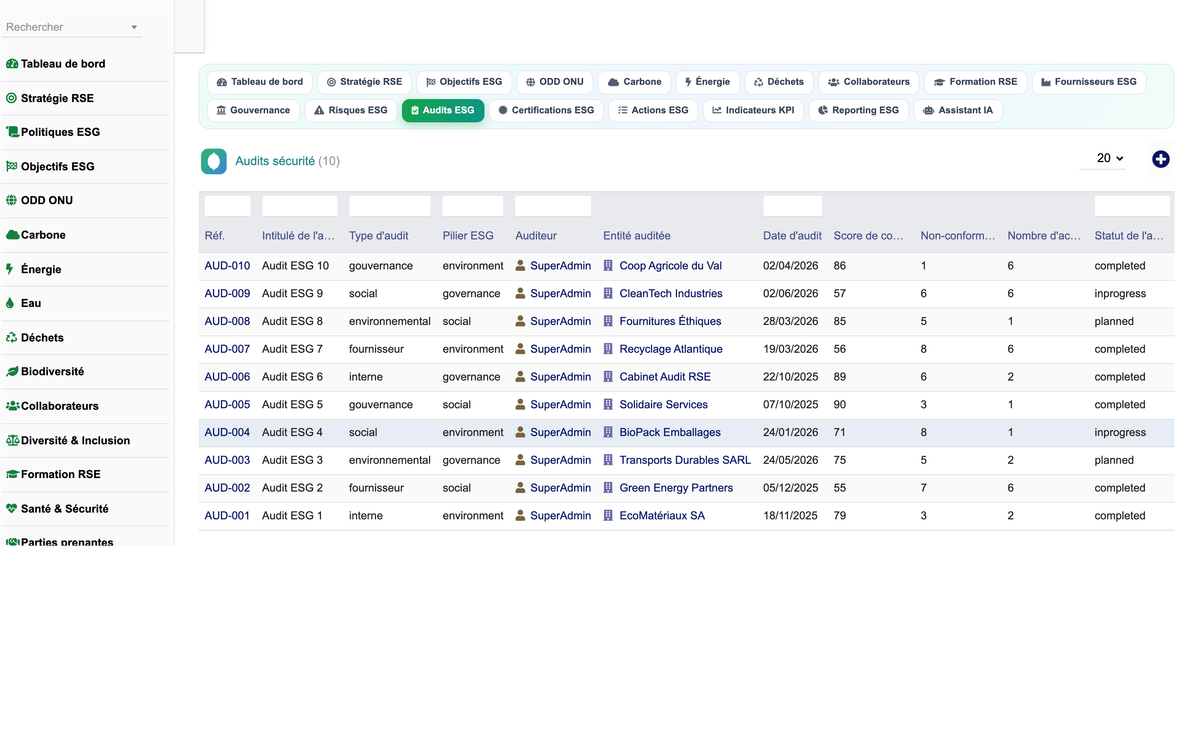Click filter field above Réf. column
The image size is (1200, 743).
pos(227,206)
